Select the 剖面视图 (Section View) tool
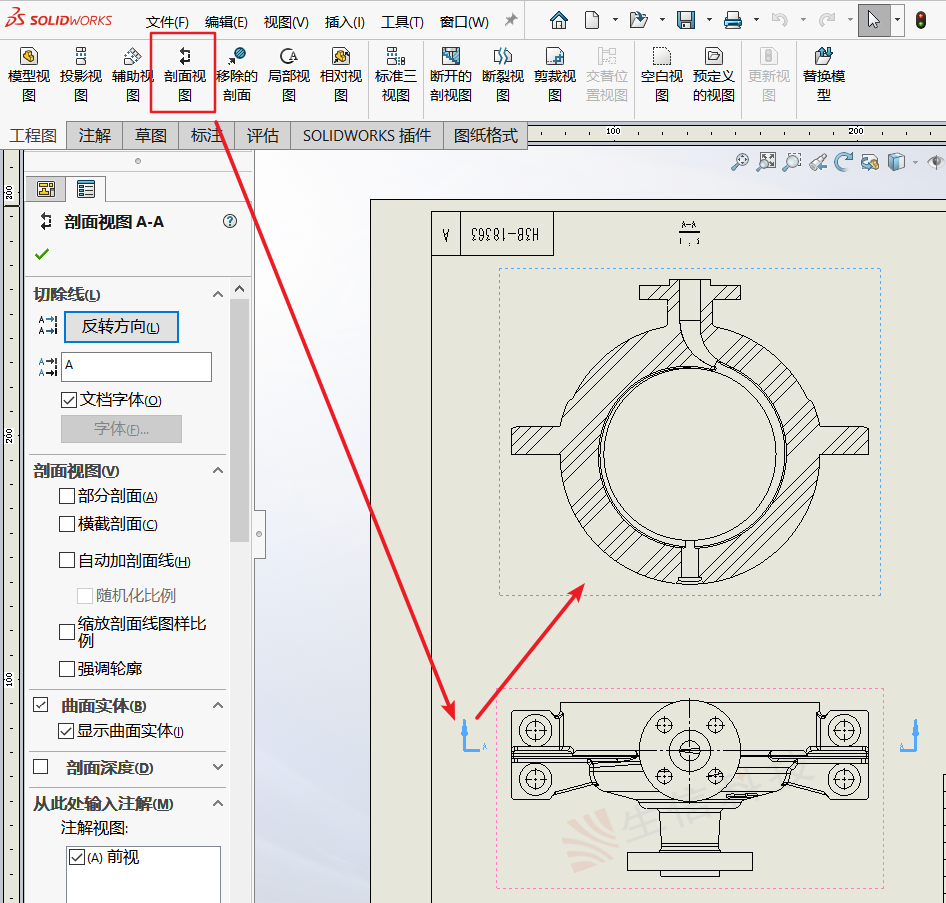This screenshot has height=903, width=946. (185, 75)
